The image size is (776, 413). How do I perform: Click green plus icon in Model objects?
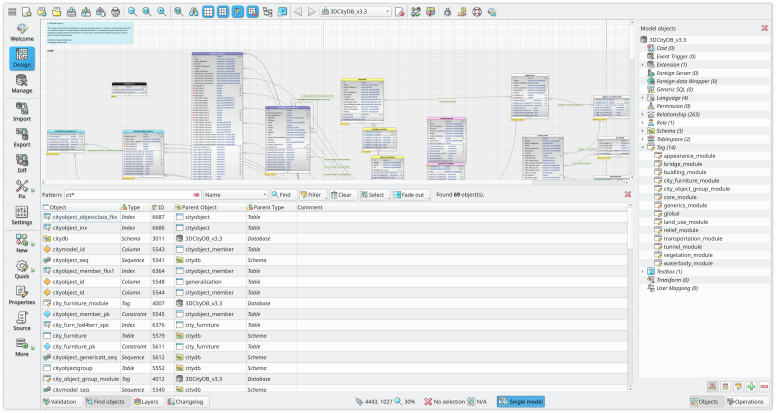pos(751,386)
